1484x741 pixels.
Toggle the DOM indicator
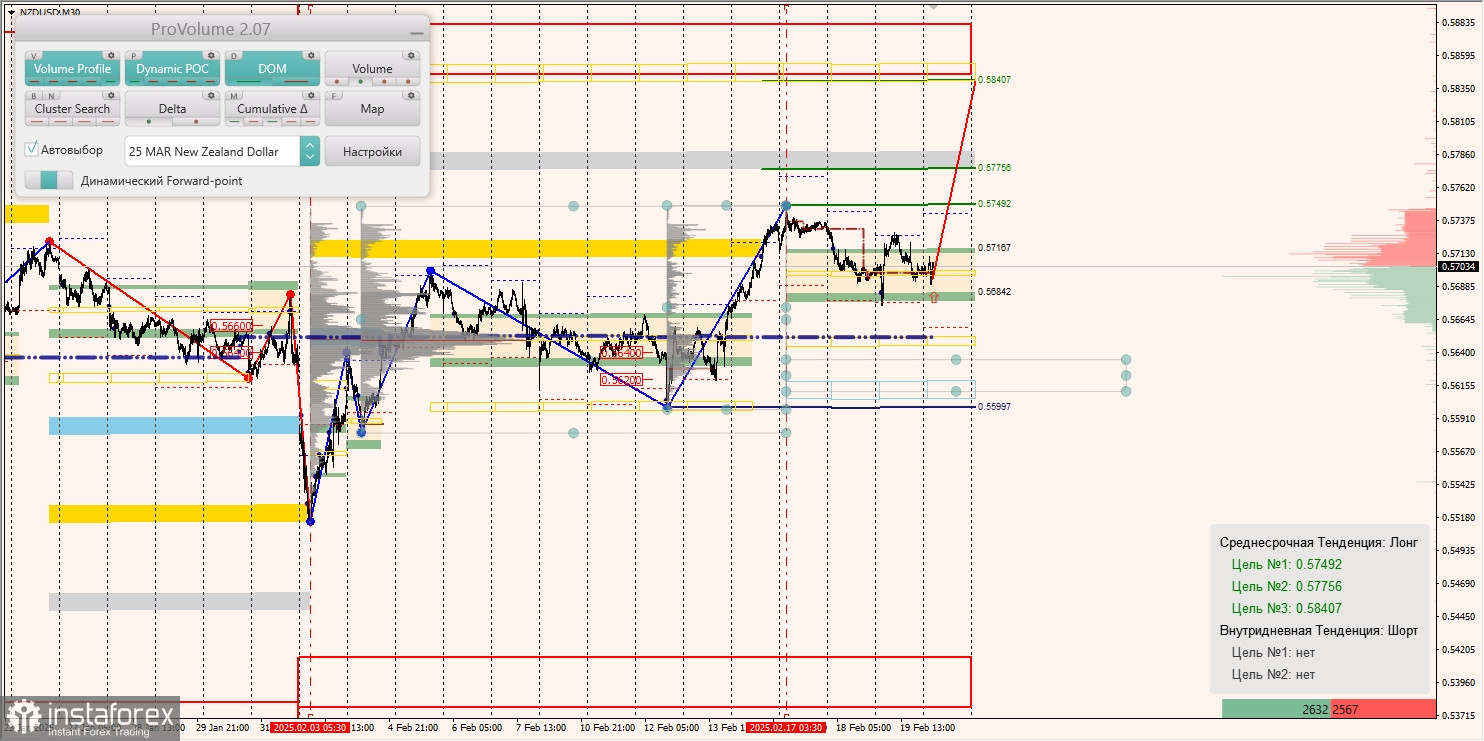tap(272, 68)
